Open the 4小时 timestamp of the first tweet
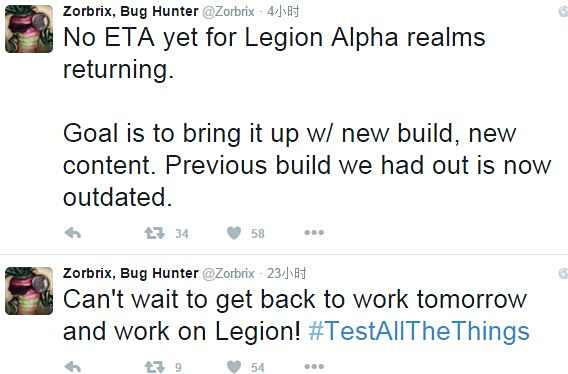The width and height of the screenshot is (568, 374). click(283, 12)
